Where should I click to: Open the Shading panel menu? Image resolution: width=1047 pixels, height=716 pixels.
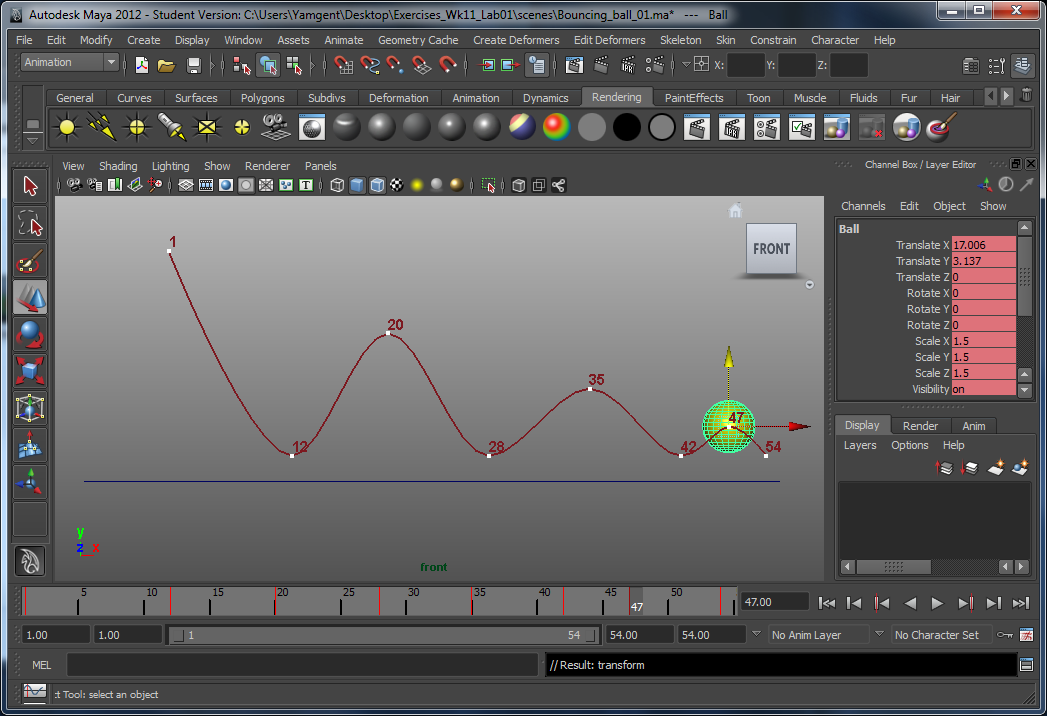coord(118,166)
